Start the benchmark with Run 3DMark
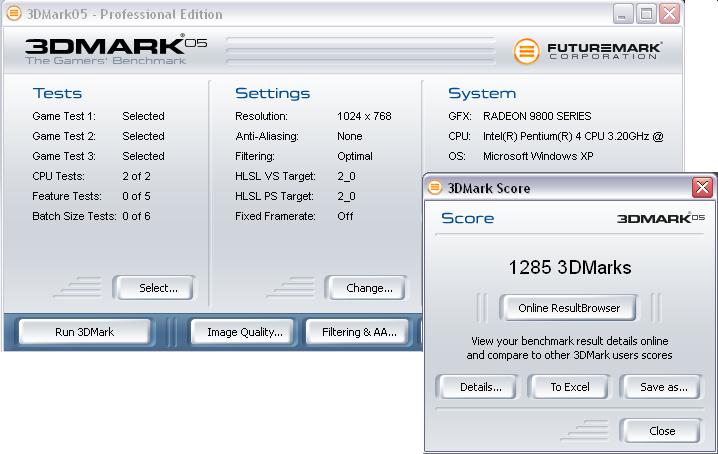The height and width of the screenshot is (454, 718). (x=85, y=332)
